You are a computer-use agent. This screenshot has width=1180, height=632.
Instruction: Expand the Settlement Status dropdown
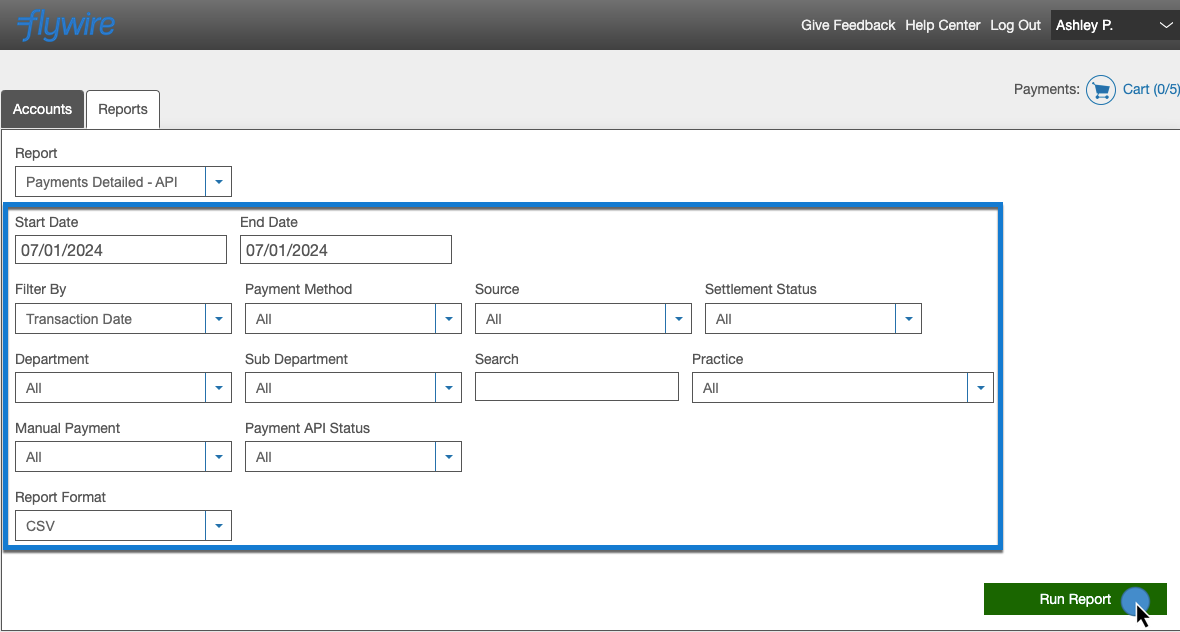pos(813,319)
